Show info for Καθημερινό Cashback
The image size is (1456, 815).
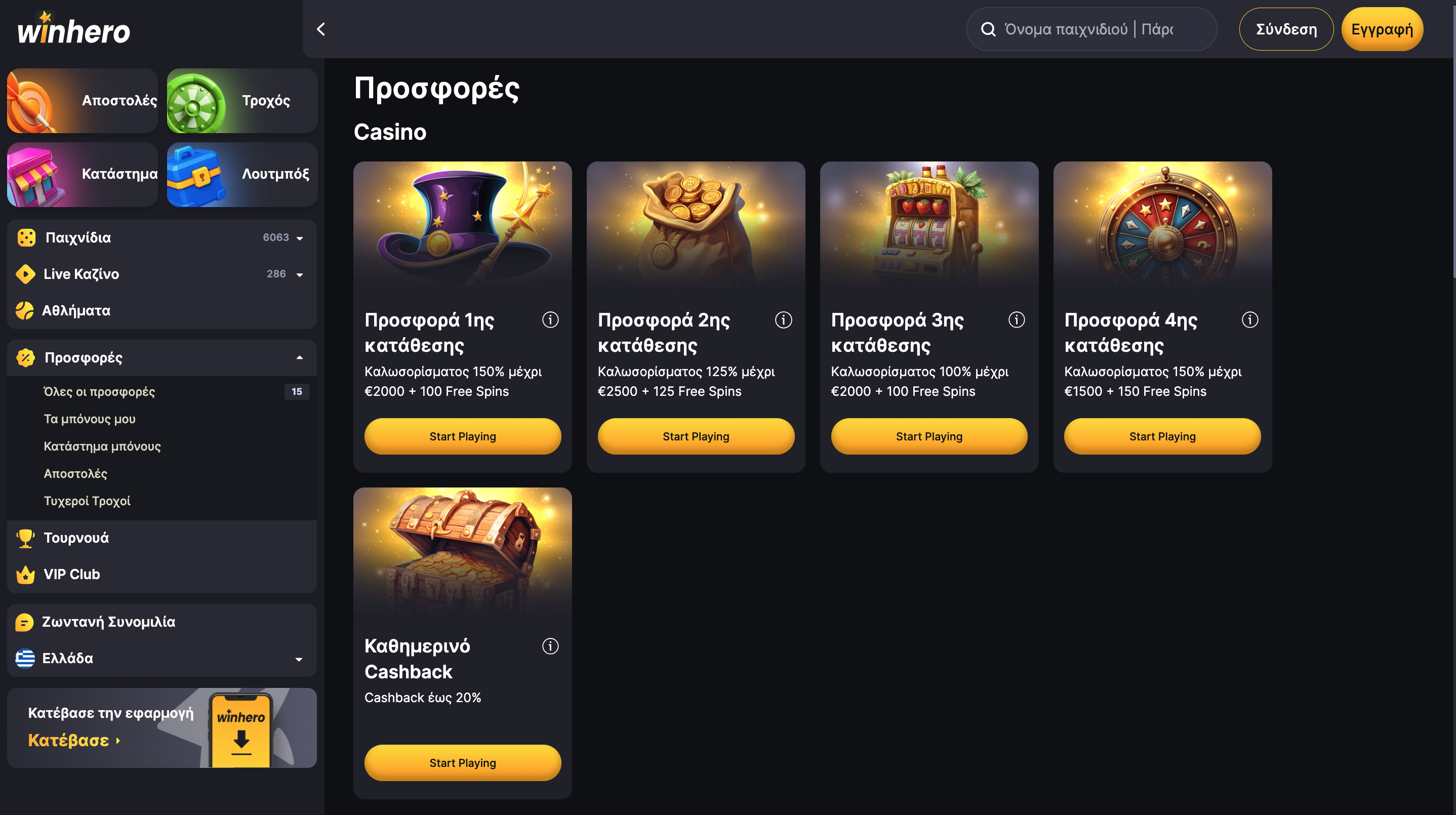coord(550,646)
